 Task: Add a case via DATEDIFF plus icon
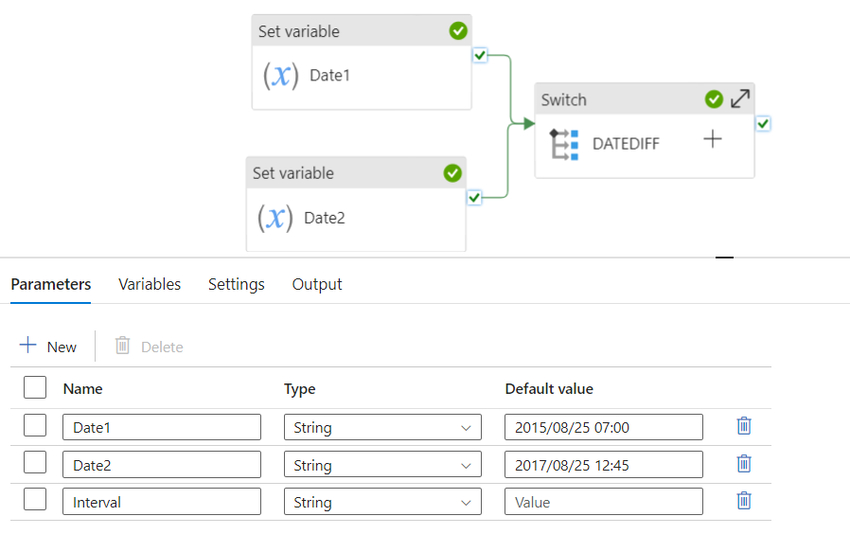pos(712,139)
